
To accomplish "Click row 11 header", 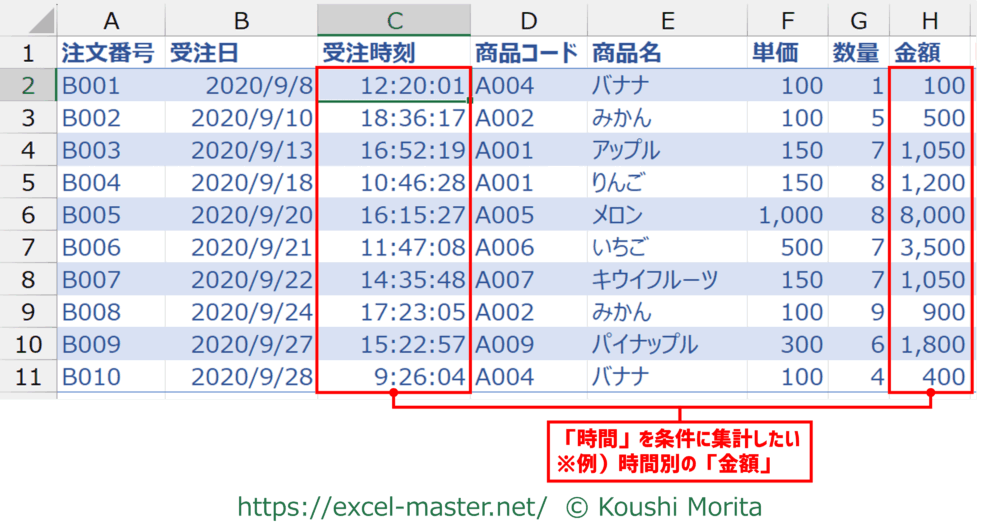I will pyautogui.click(x=28, y=378).
